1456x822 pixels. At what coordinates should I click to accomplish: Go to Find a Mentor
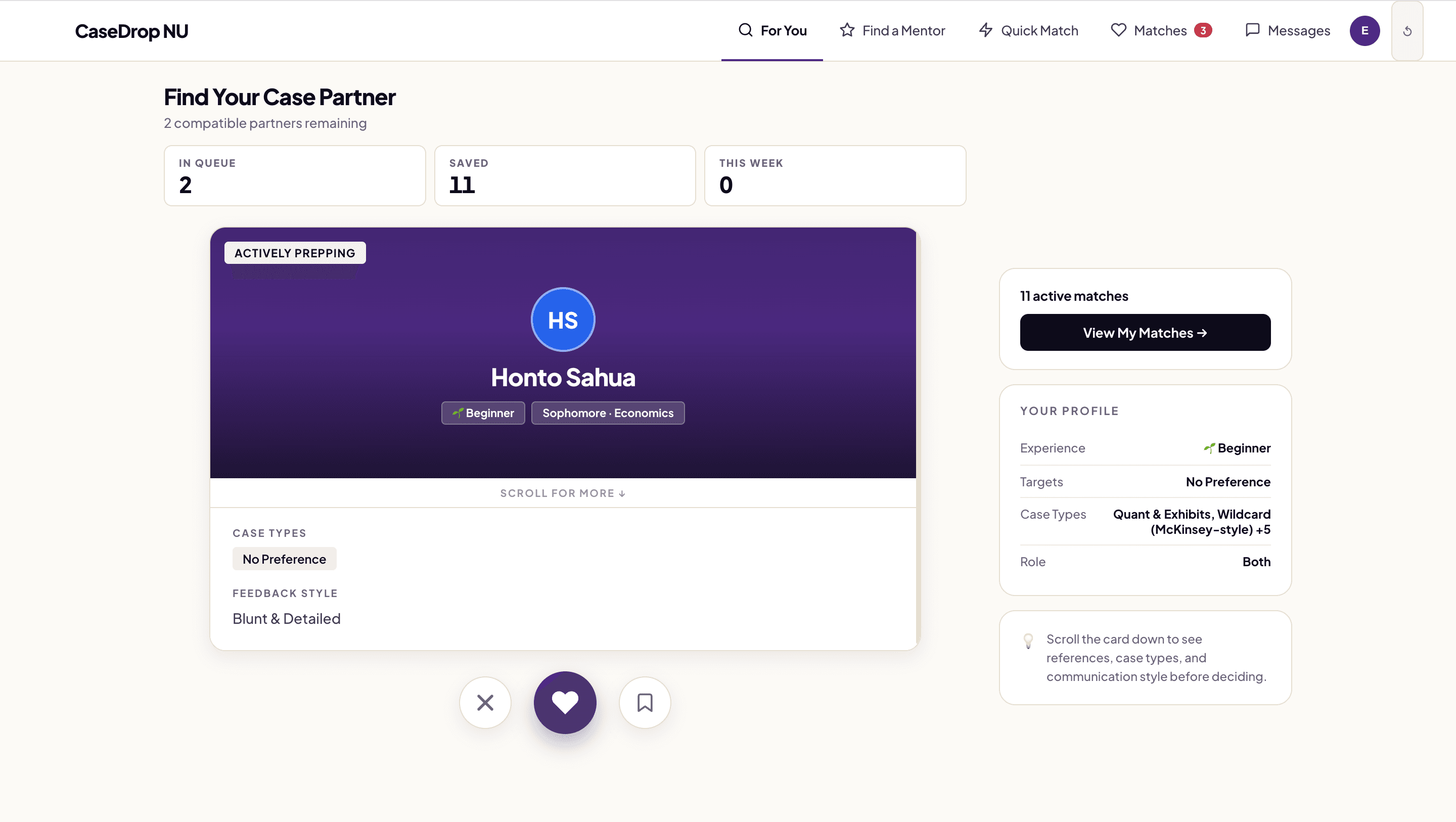point(892,30)
